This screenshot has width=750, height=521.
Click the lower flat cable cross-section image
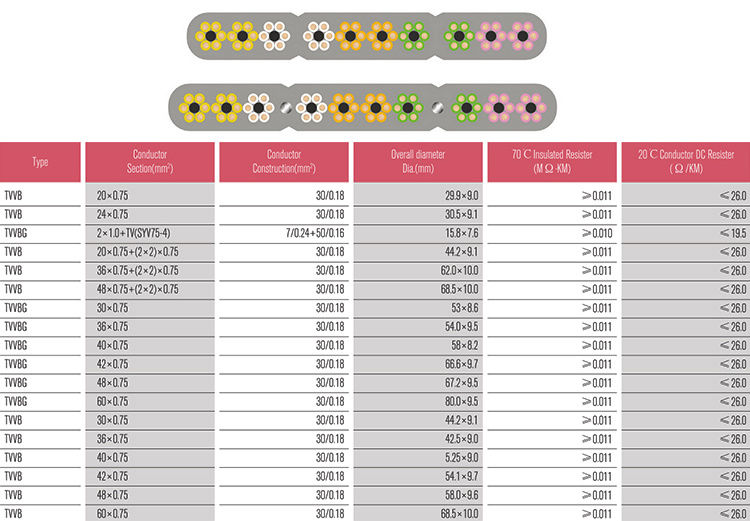point(365,104)
